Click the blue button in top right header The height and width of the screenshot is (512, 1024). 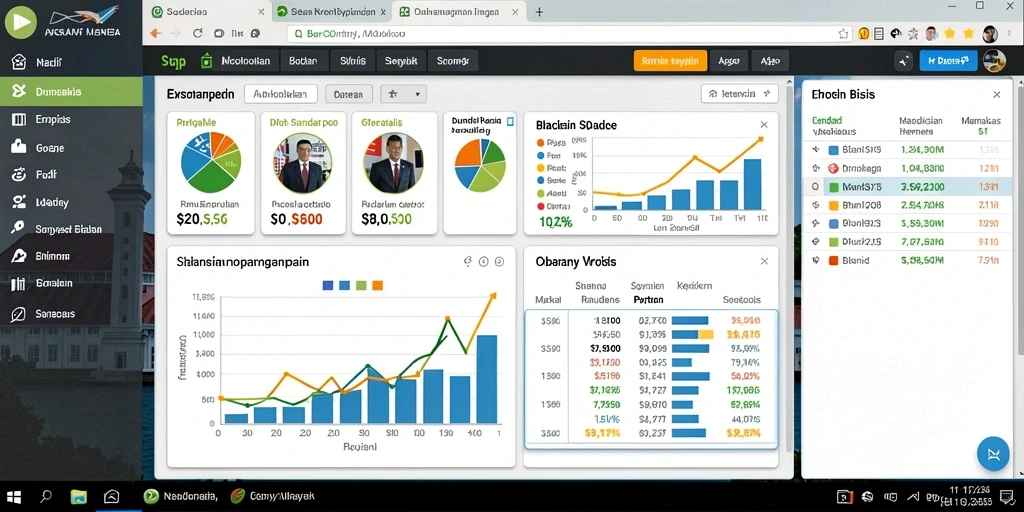(948, 61)
